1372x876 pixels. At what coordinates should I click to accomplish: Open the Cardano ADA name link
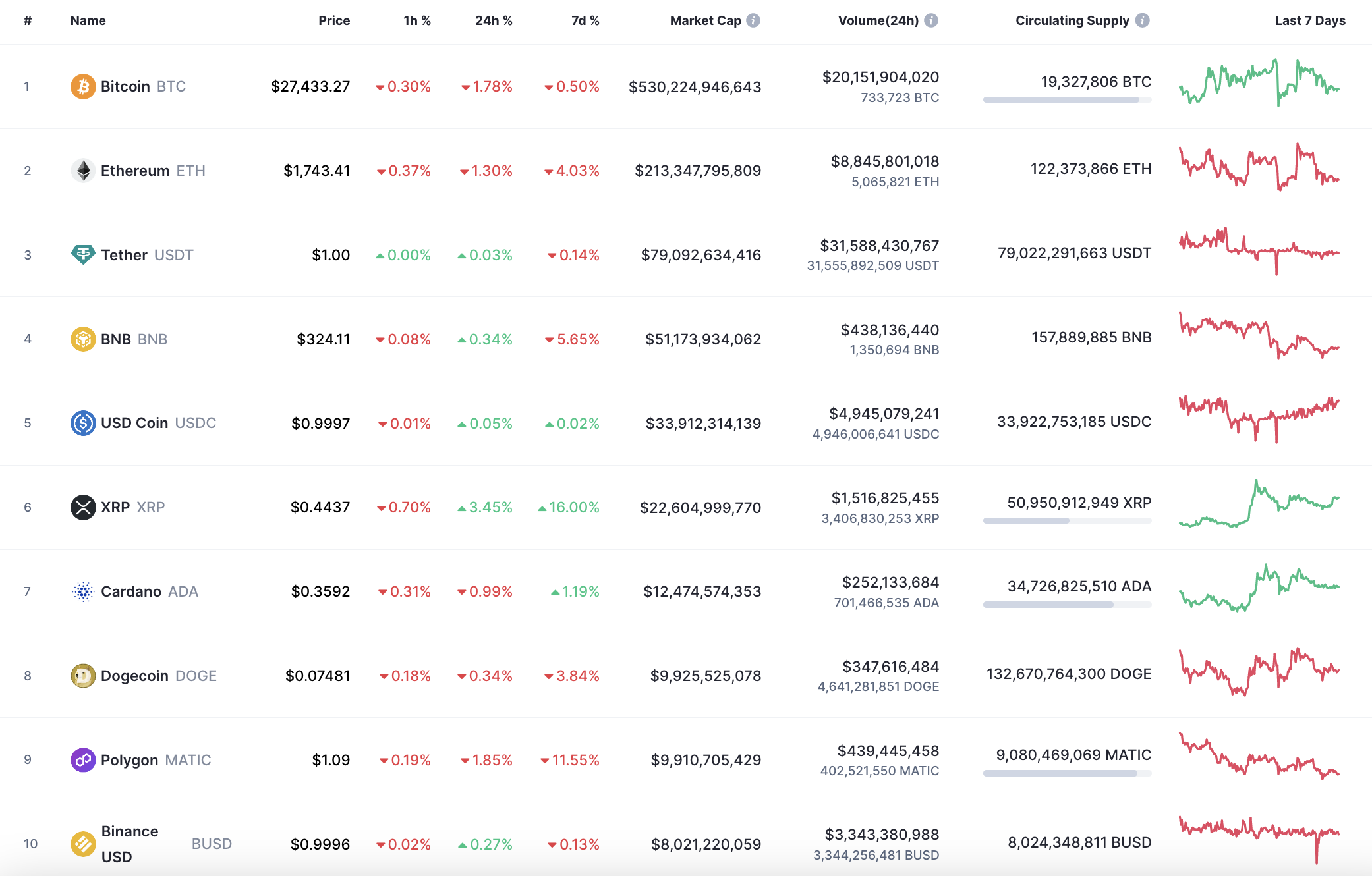131,591
